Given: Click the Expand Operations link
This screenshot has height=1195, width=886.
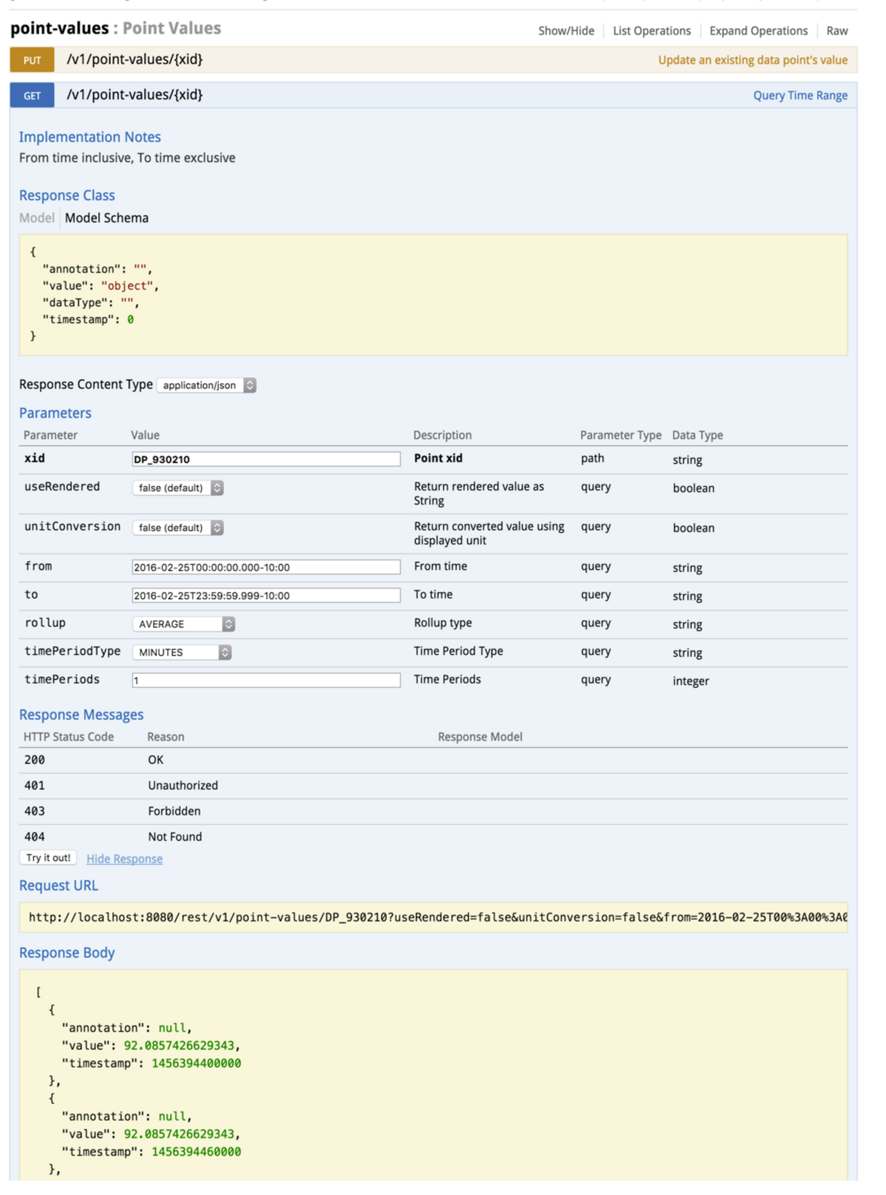Looking at the screenshot, I should tap(758, 31).
